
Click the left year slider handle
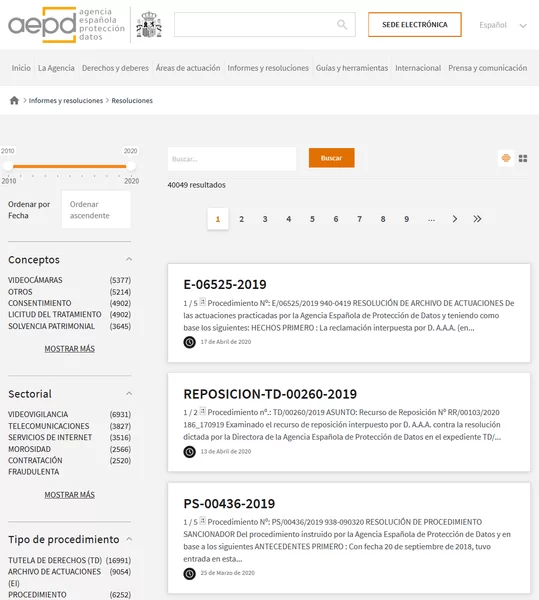coord(8,166)
